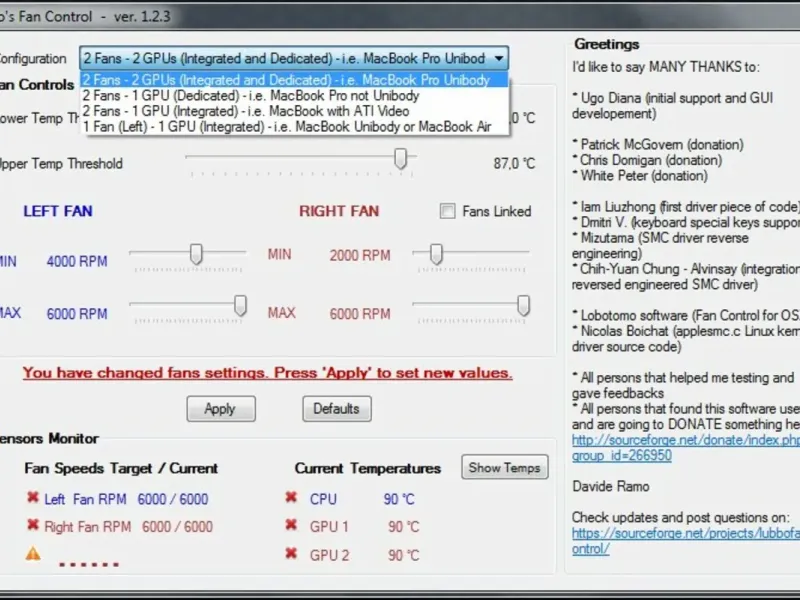
Task: Click the Right Fan MAX '6000 RPM' value
Action: click(x=360, y=314)
